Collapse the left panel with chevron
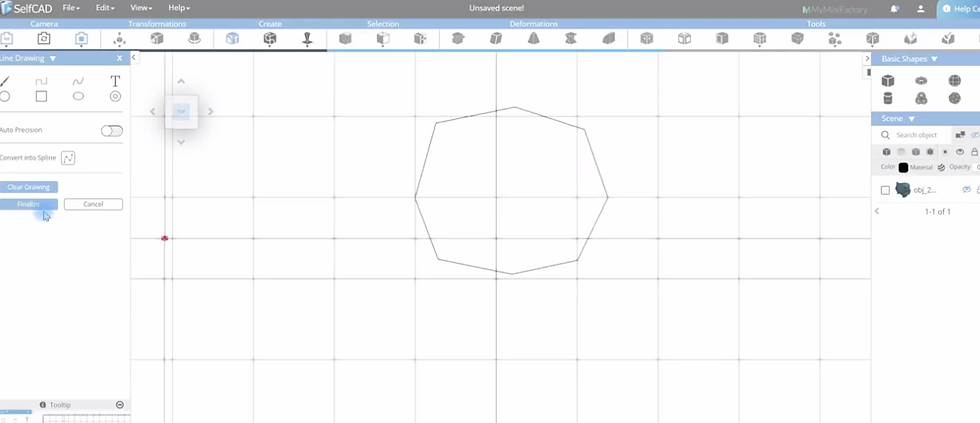980x423 pixels. [134, 57]
